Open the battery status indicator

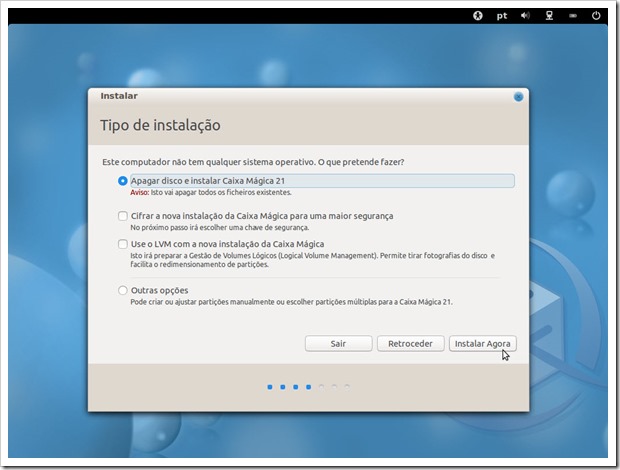(x=573, y=16)
